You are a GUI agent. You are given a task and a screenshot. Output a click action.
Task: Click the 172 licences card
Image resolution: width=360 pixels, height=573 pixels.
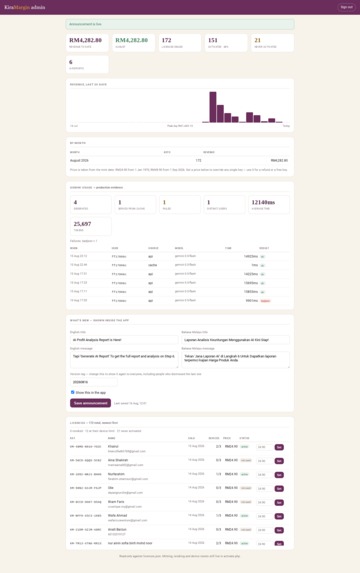coord(180,43)
